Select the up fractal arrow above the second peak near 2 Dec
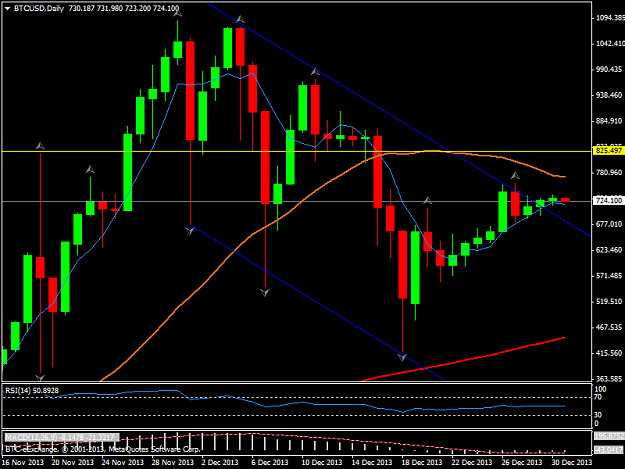The image size is (625, 469). point(240,19)
